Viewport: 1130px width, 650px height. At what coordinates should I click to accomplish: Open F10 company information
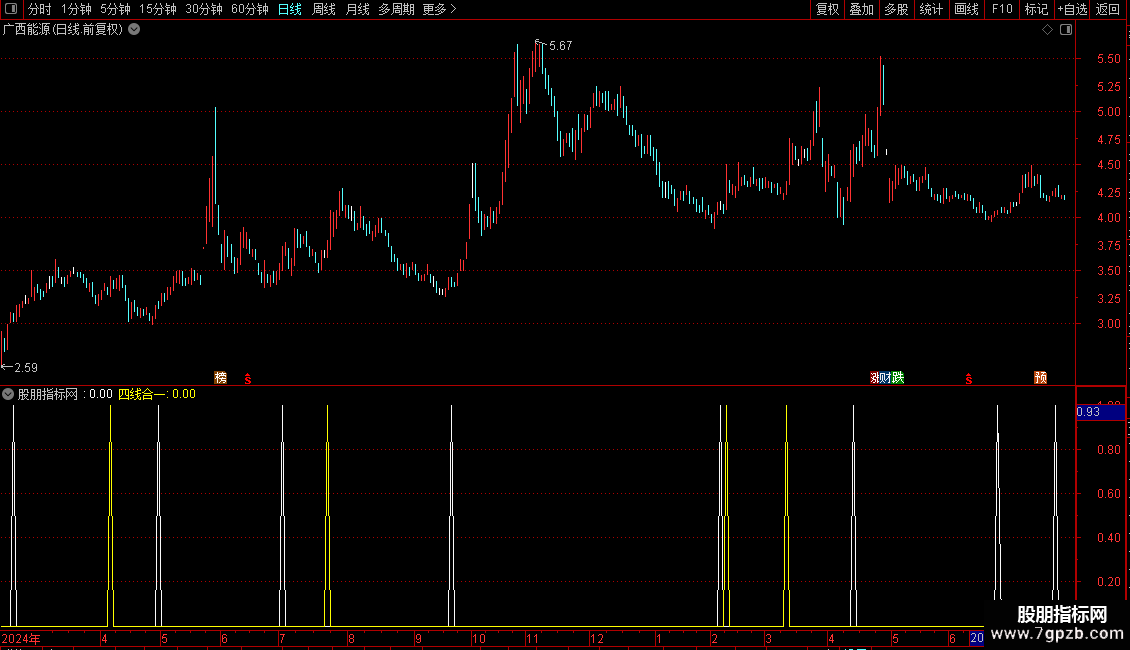[1002, 9]
